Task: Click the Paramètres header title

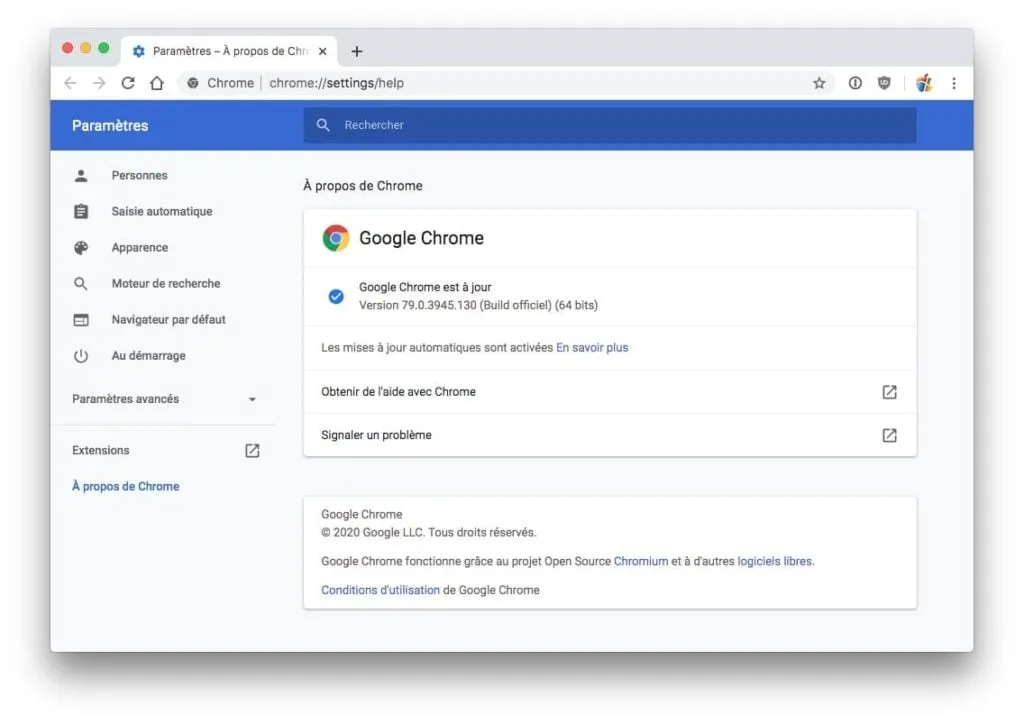Action: (x=110, y=125)
